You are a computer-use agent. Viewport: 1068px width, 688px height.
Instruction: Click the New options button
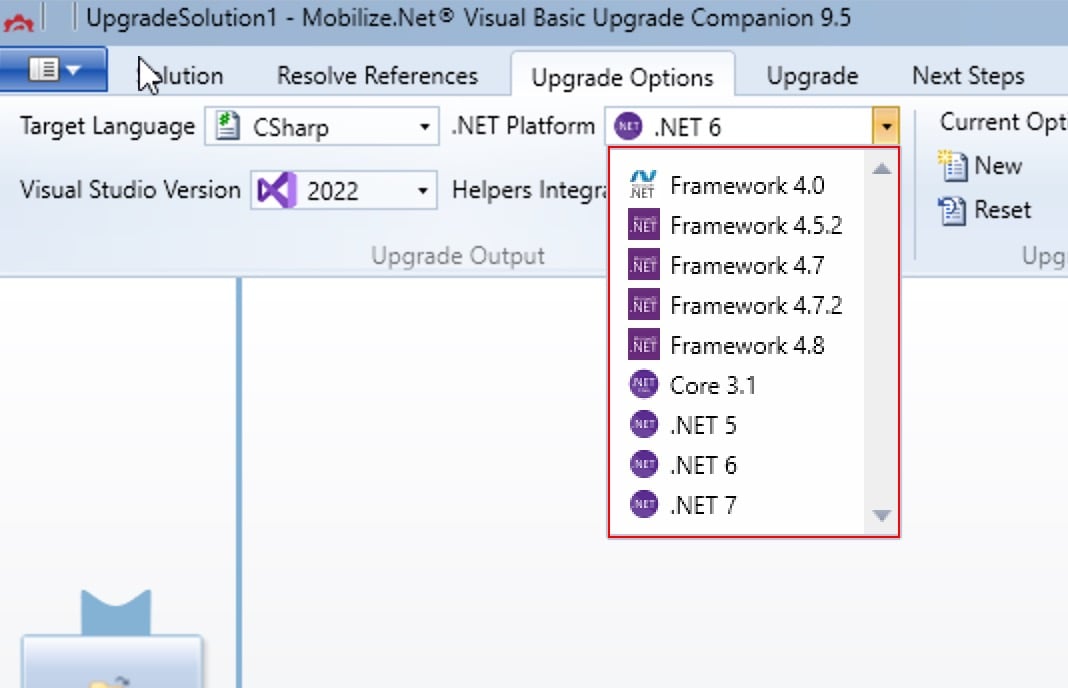click(981, 165)
